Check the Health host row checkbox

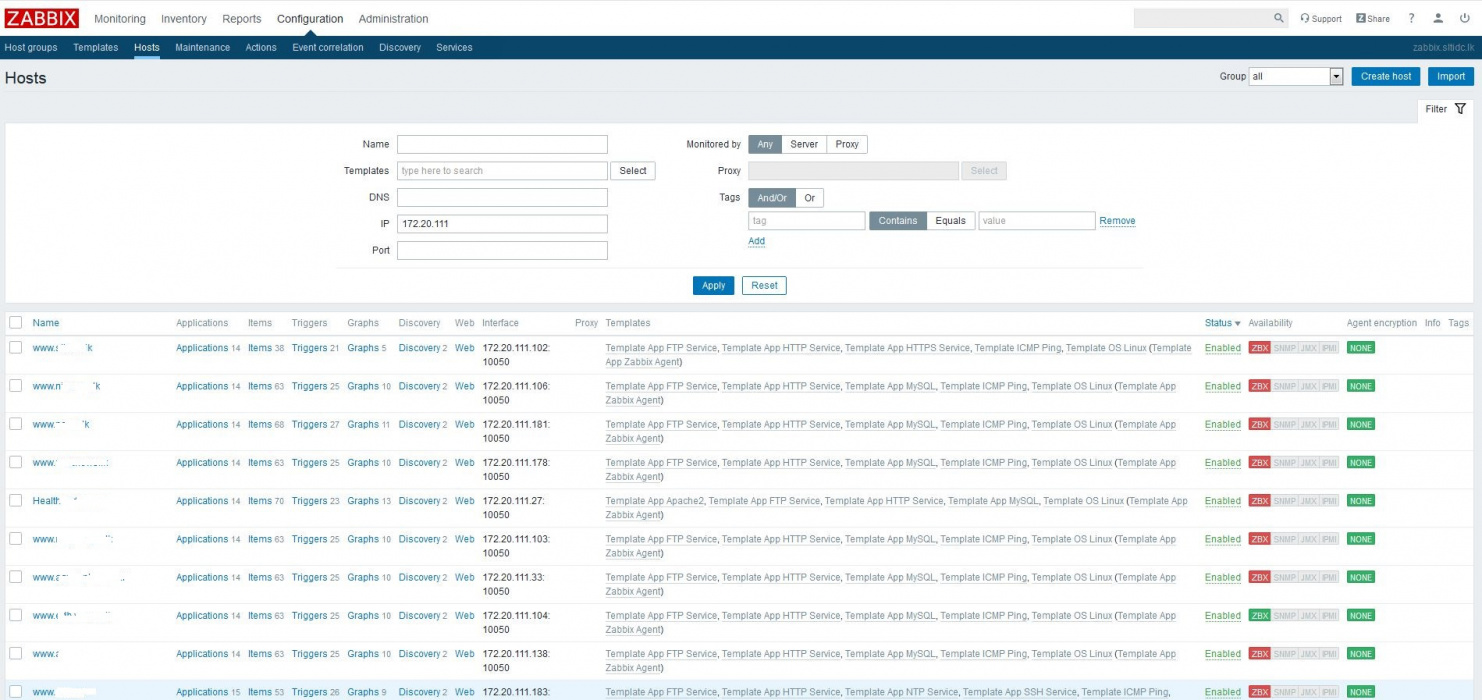pos(15,500)
